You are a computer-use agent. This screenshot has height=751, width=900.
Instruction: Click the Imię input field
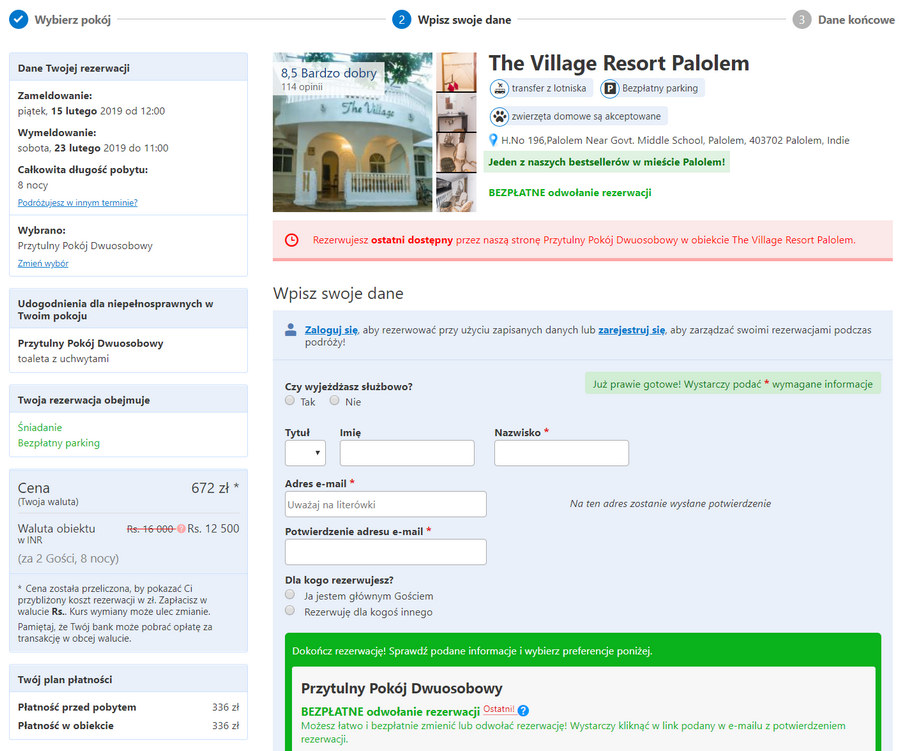point(407,453)
